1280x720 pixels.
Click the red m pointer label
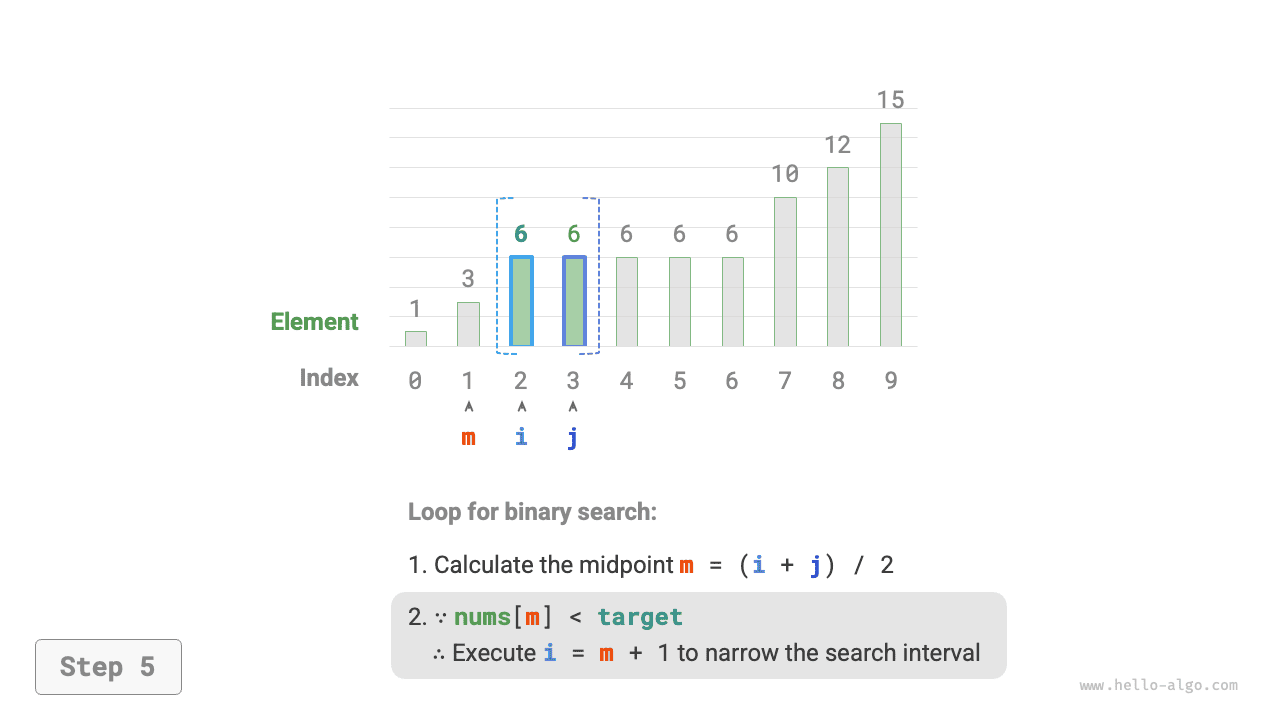click(468, 437)
